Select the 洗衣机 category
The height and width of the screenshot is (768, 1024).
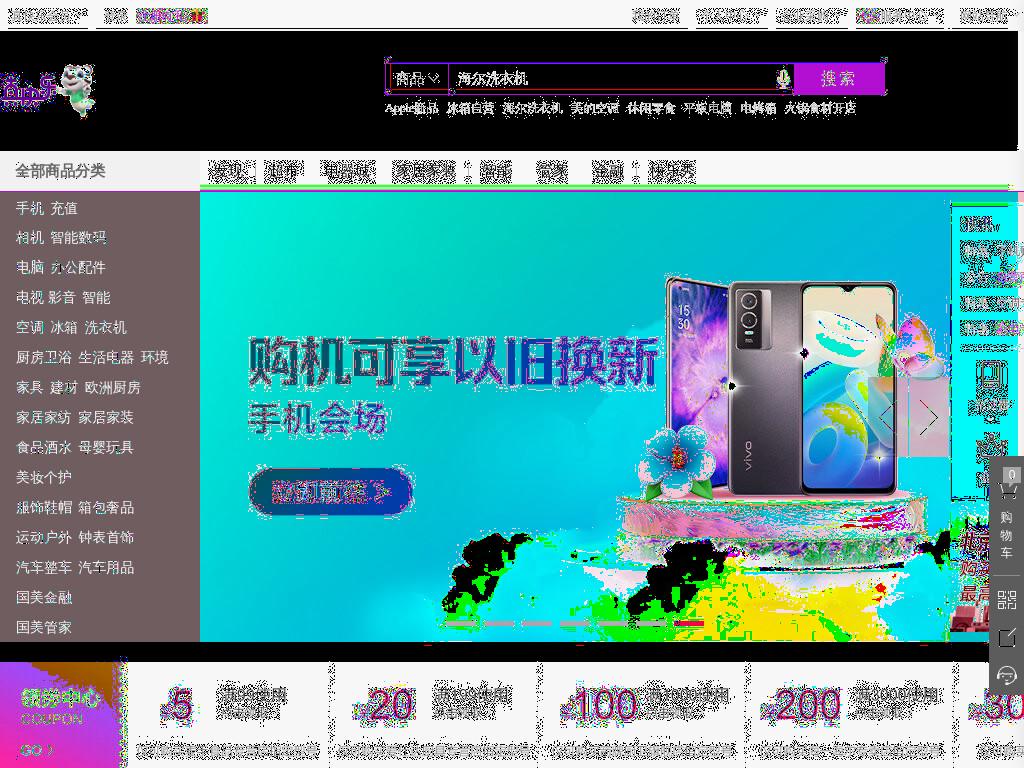[x=106, y=328]
